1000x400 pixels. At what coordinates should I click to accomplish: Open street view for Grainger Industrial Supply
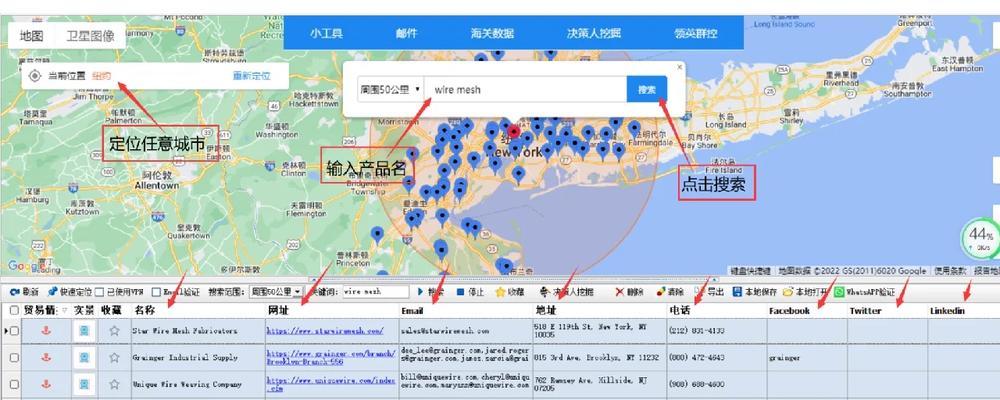coord(84,357)
